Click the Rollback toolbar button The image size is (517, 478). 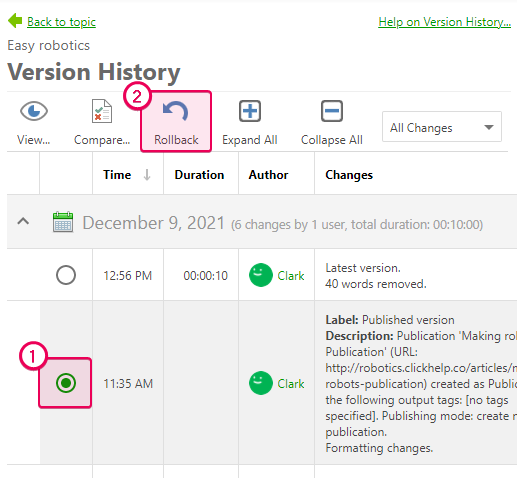(176, 122)
